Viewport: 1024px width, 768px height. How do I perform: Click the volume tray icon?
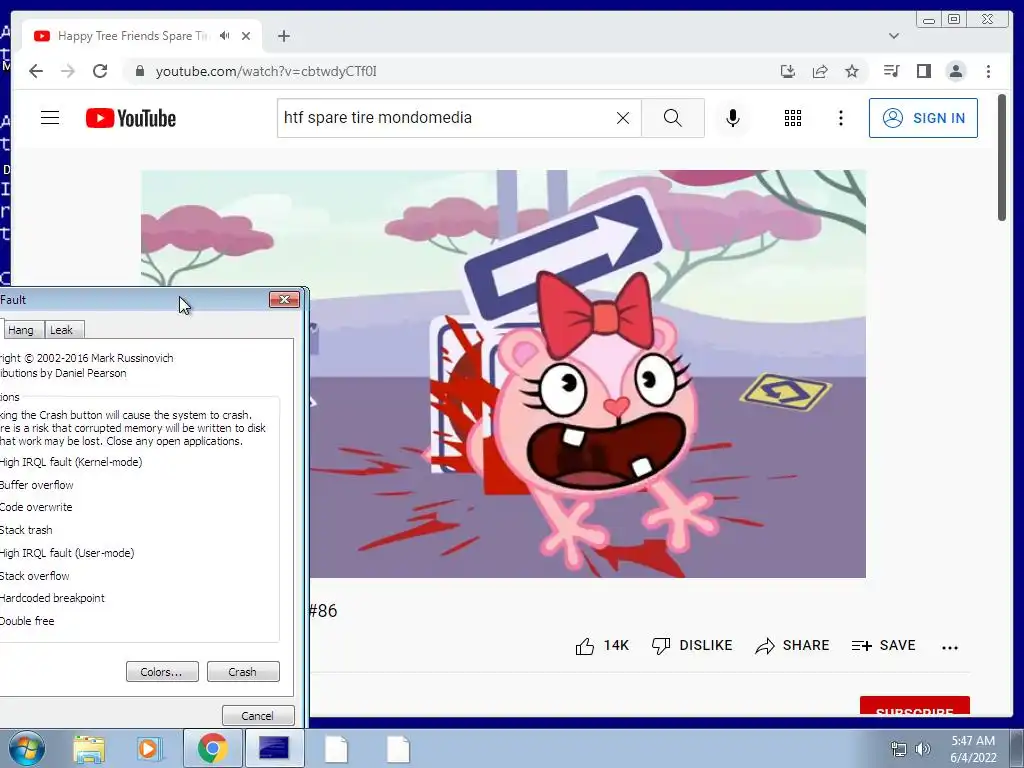pyautogui.click(x=923, y=749)
